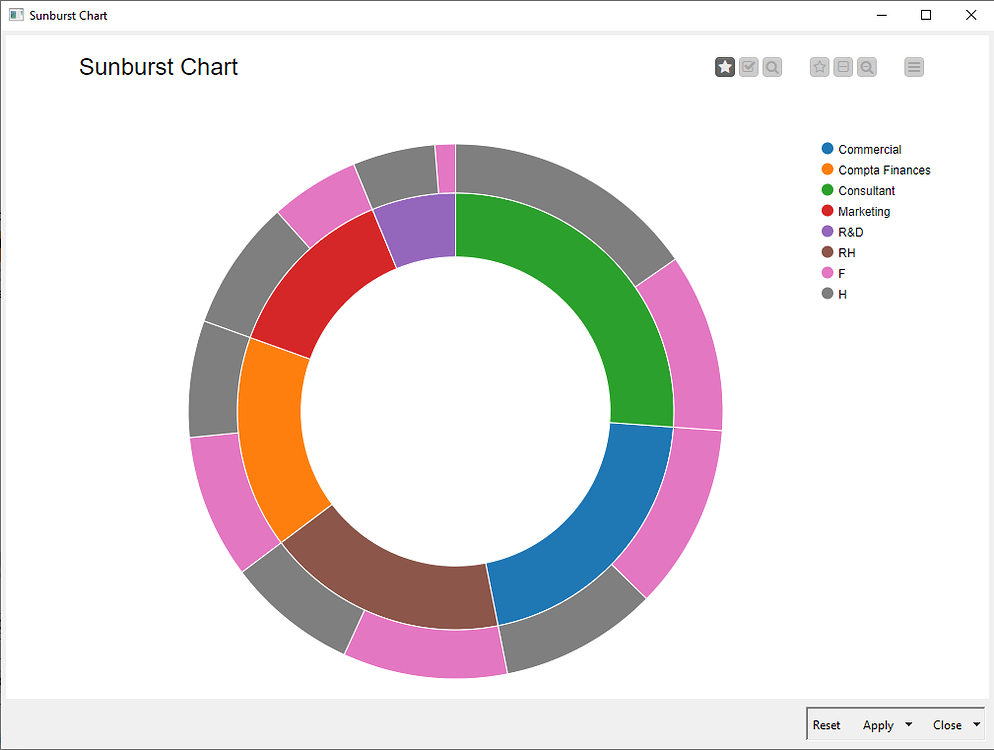Click the outlined star toolbar icon
The width and height of the screenshot is (994, 750).
(x=820, y=67)
